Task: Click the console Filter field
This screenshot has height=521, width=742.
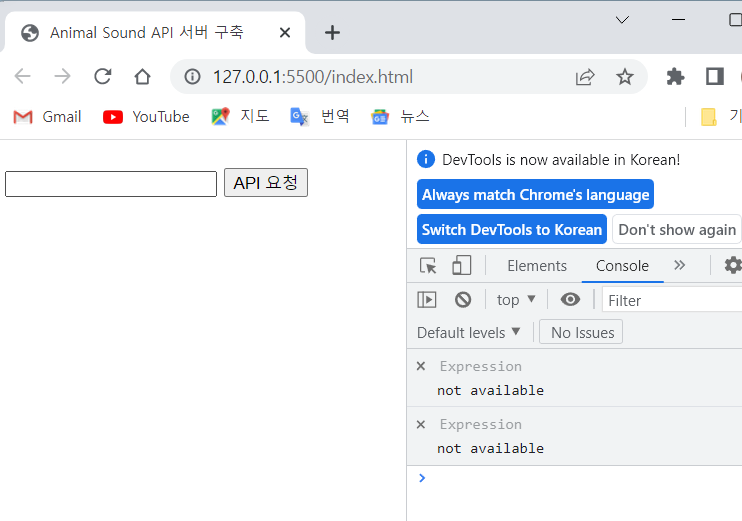Action: [672, 300]
